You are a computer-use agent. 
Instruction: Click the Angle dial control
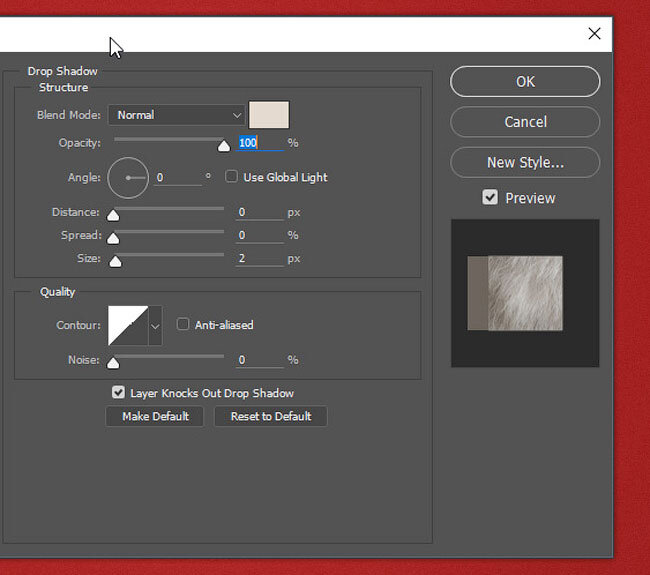pyautogui.click(x=128, y=178)
